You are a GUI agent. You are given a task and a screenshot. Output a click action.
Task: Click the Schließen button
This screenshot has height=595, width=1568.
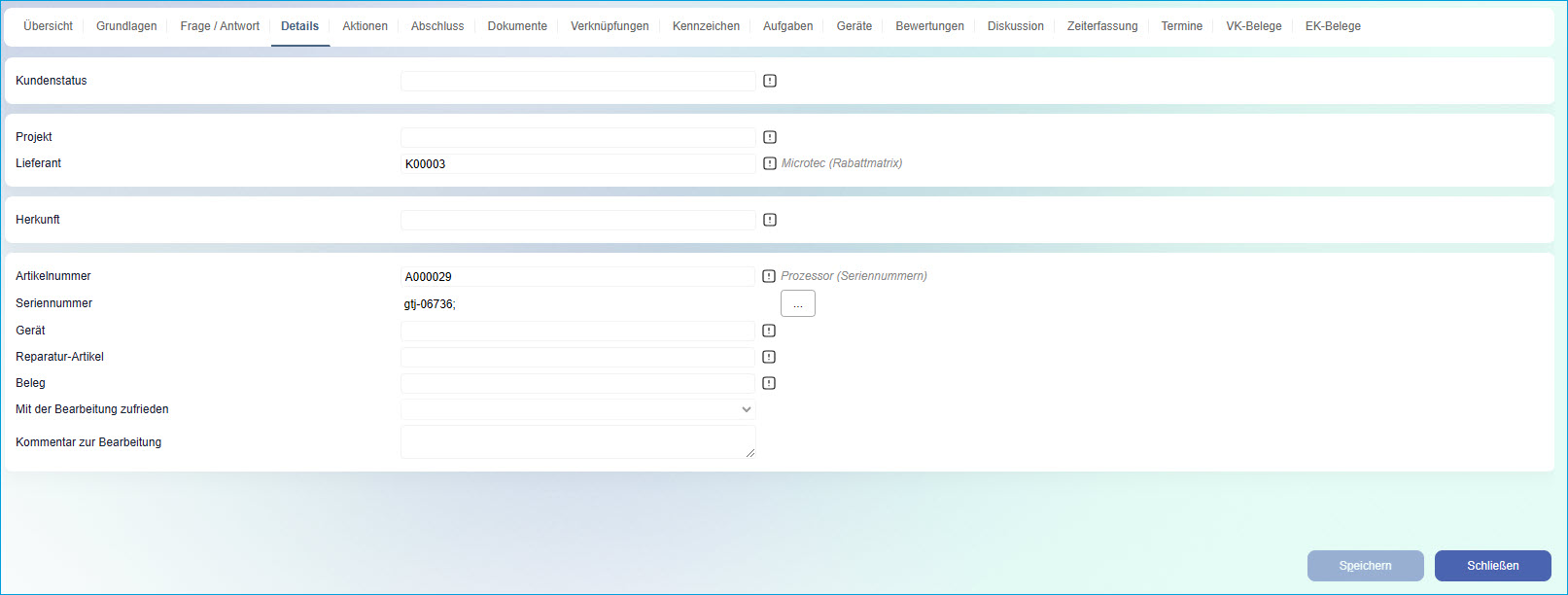coord(1492,566)
